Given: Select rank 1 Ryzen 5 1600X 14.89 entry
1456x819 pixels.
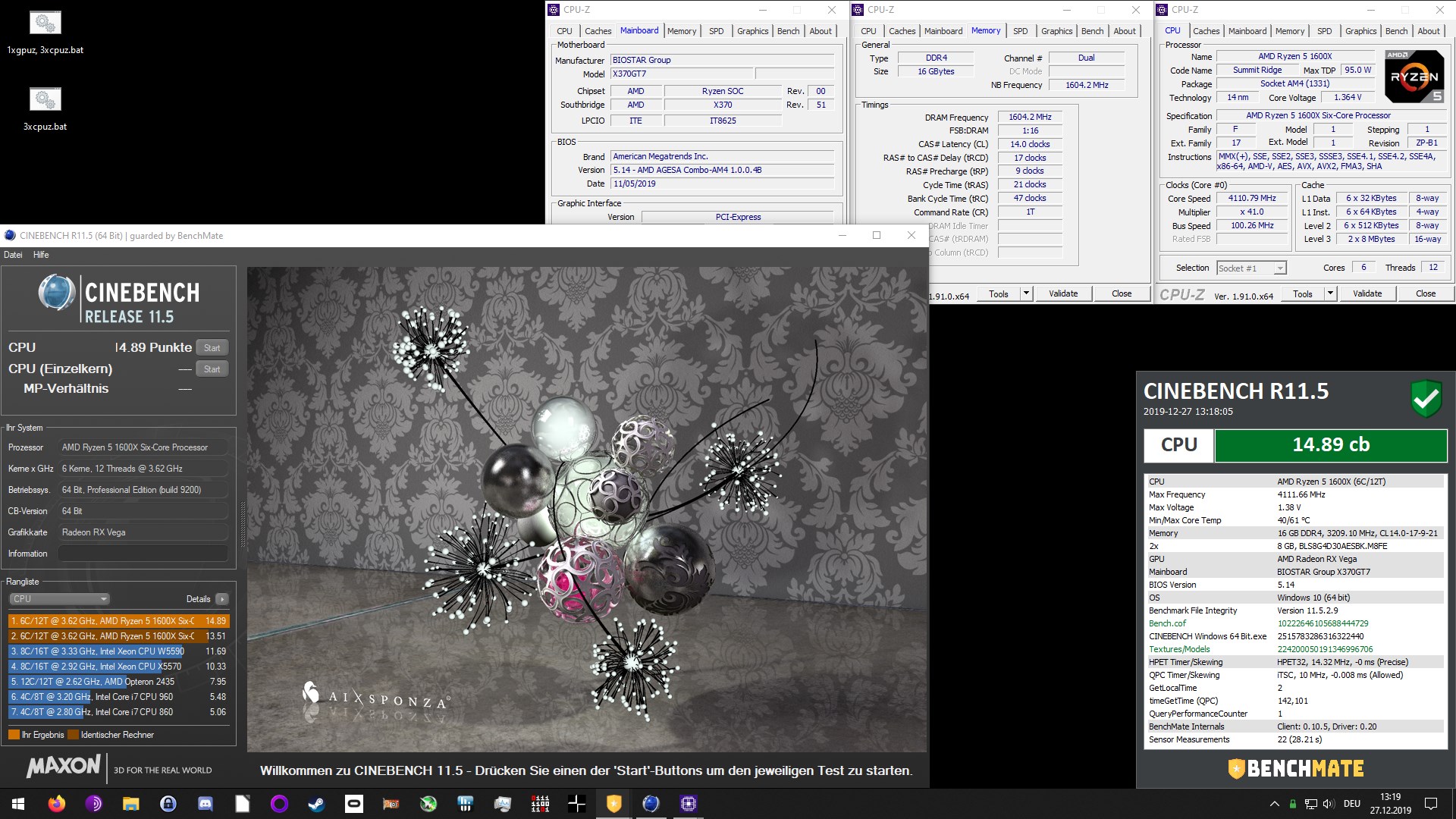Looking at the screenshot, I should pyautogui.click(x=118, y=621).
